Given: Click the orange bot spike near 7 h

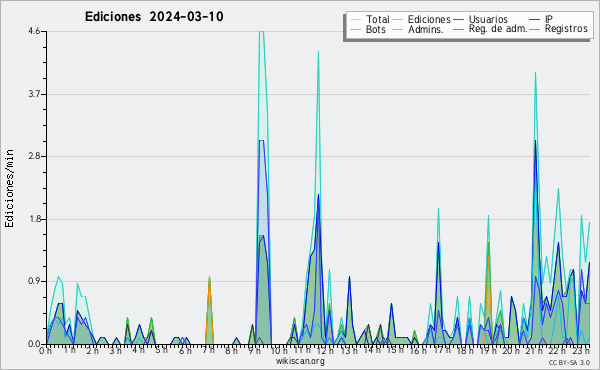Looking at the screenshot, I should click(209, 310).
